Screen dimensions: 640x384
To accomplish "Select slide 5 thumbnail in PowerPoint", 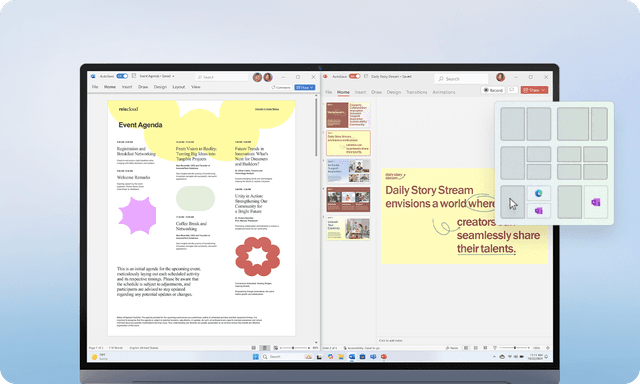I will [x=348, y=228].
